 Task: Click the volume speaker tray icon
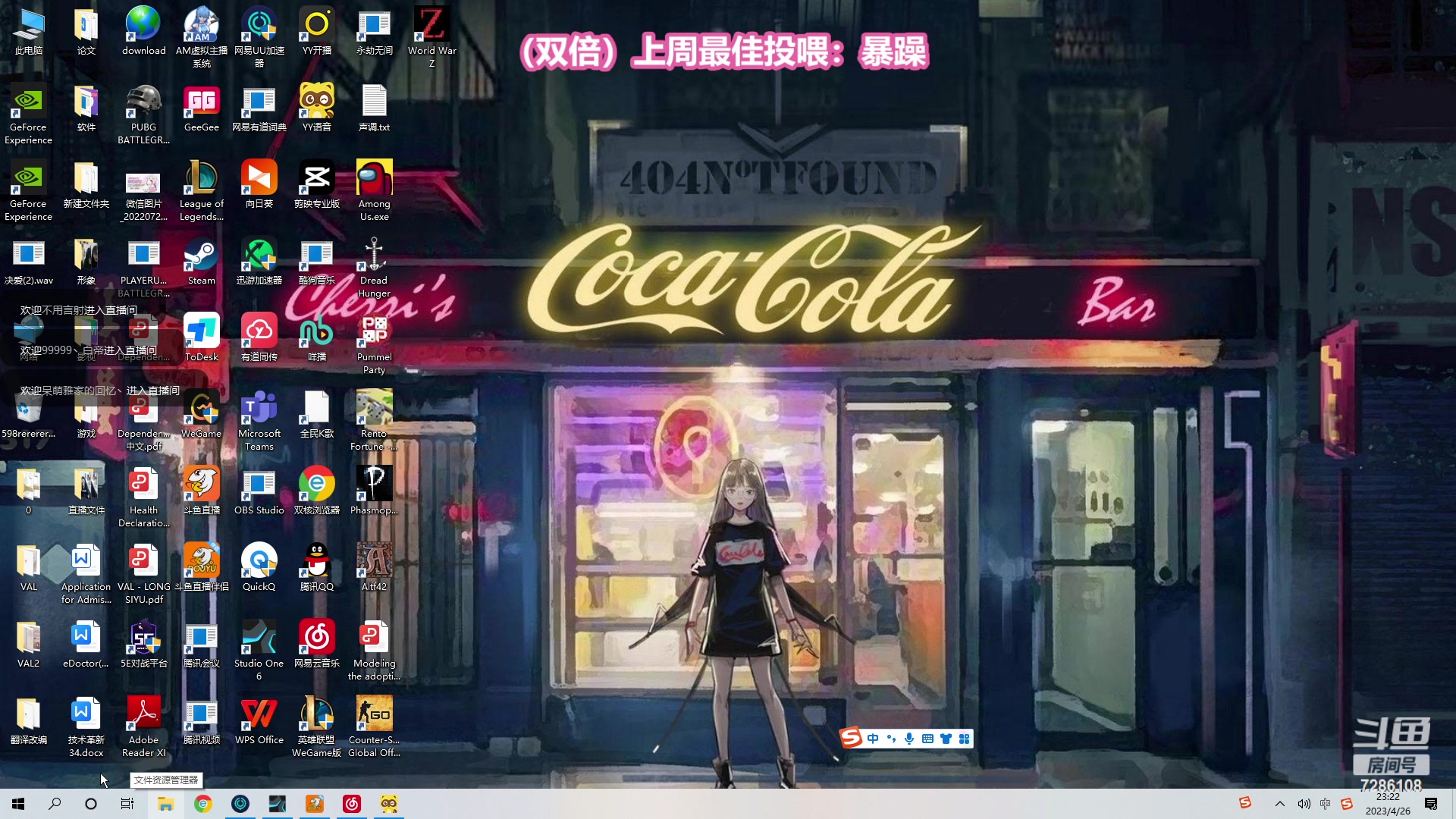tap(1304, 804)
